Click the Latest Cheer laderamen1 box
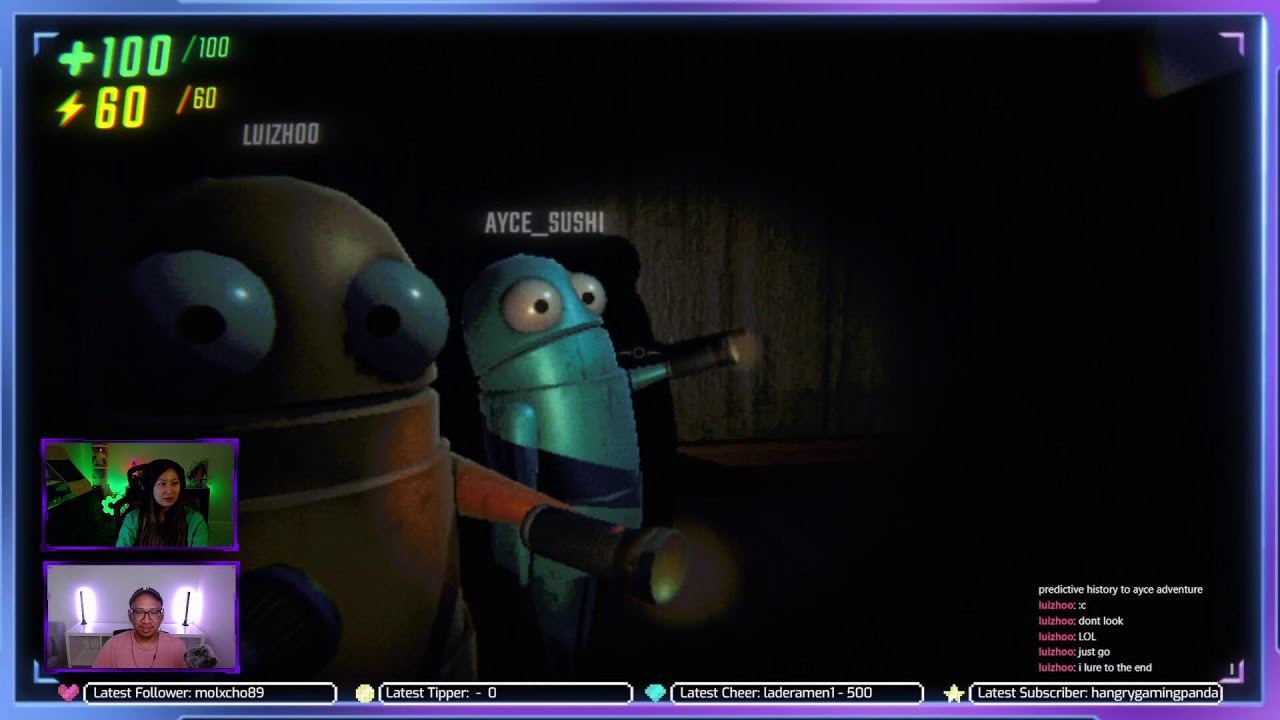Viewport: 1280px width, 720px height. coord(797,692)
